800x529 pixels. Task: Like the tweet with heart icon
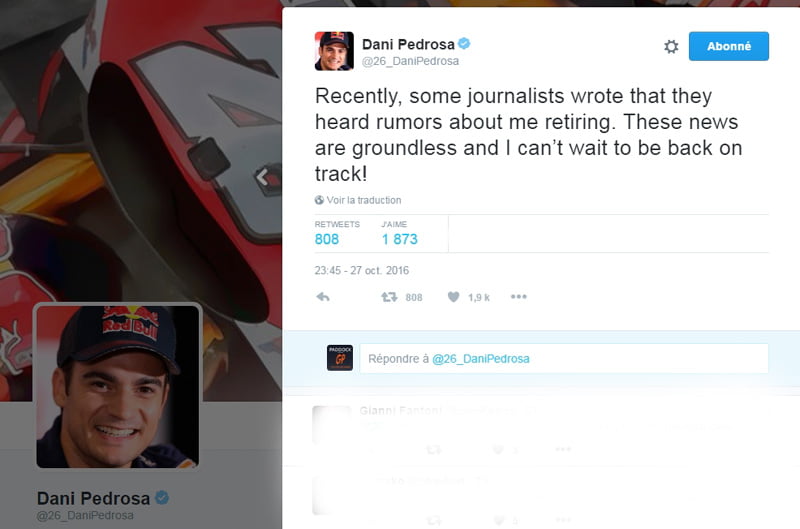454,297
